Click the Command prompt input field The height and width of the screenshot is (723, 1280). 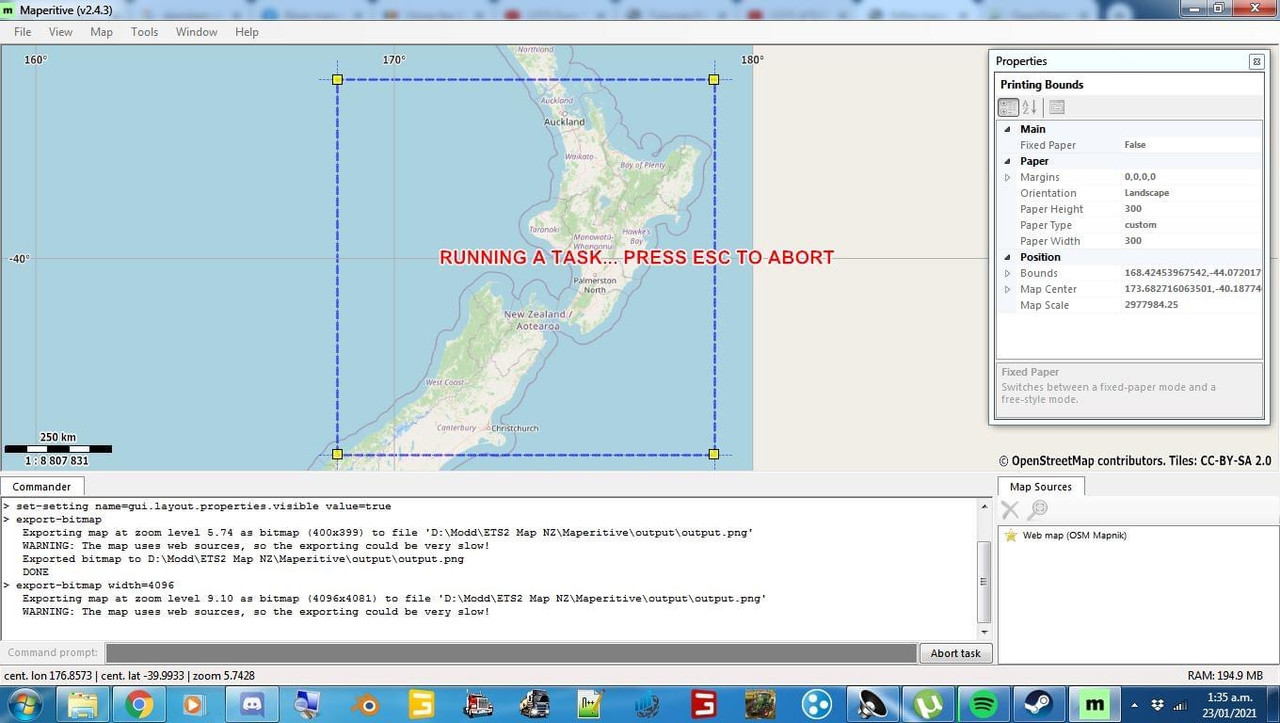point(511,653)
